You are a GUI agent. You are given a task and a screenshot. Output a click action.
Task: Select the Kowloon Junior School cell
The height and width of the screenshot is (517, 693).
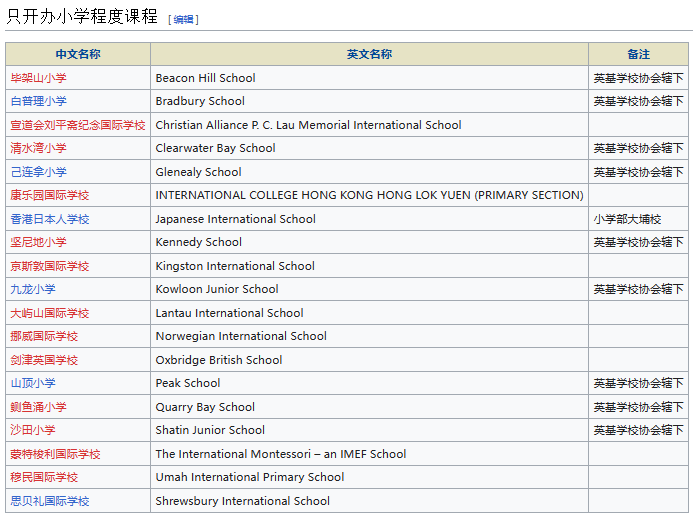pyautogui.click(x=369, y=289)
